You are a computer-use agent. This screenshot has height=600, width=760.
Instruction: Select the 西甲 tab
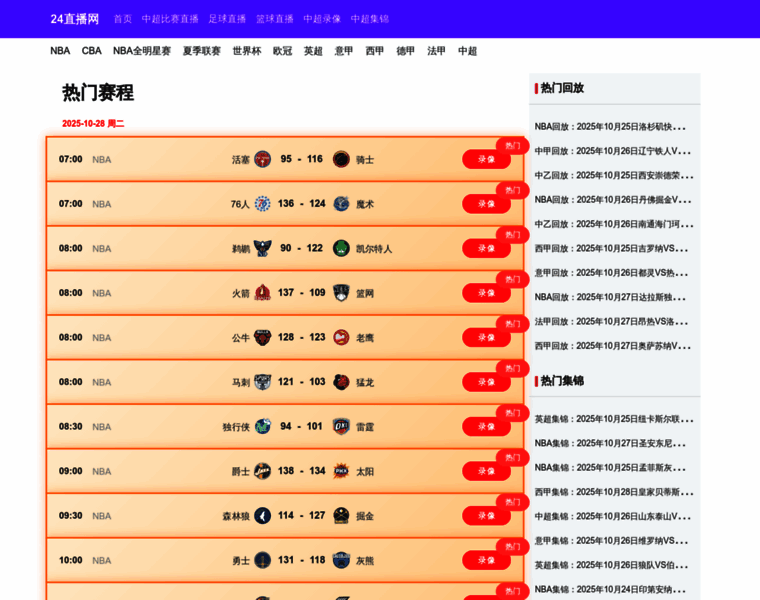(x=375, y=51)
